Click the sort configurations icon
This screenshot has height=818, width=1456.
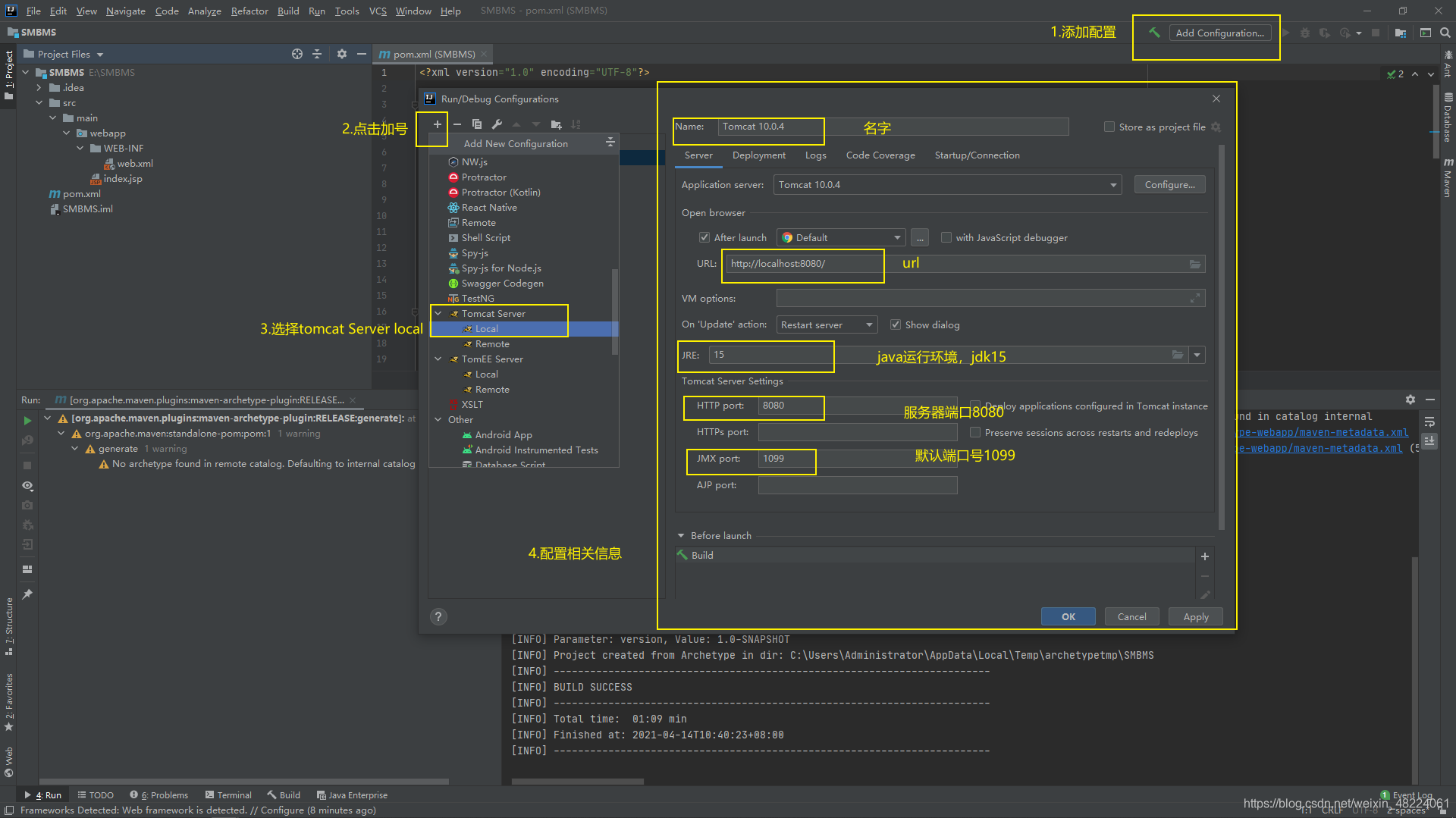[x=576, y=124]
